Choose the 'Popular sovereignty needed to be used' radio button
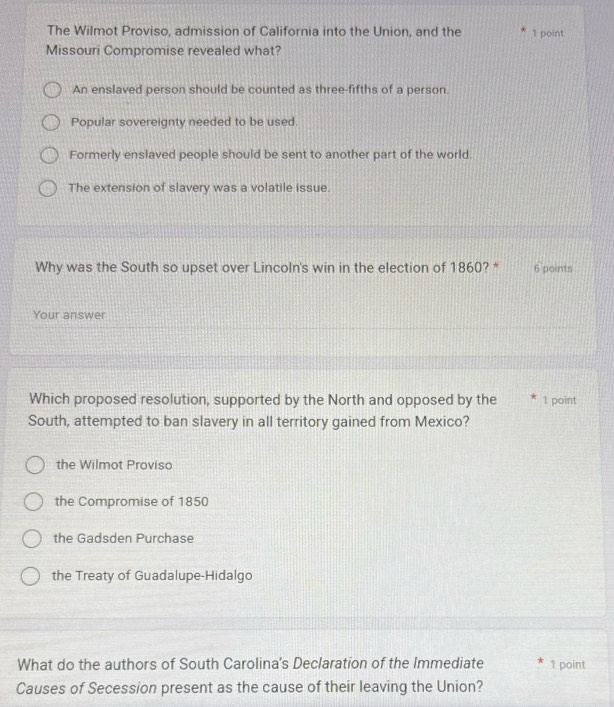This screenshot has width=614, height=707. tap(50, 122)
